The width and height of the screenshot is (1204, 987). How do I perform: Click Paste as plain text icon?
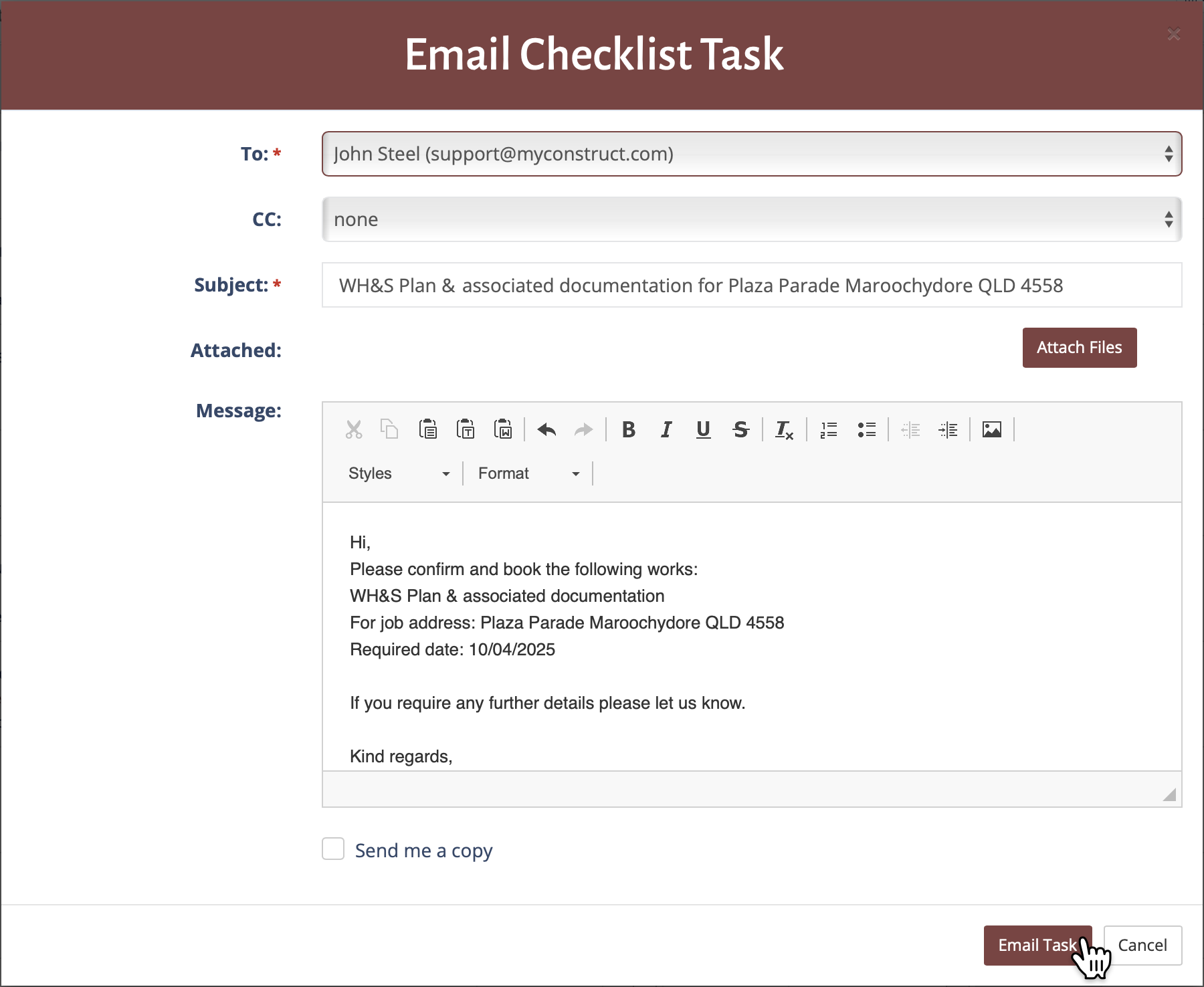(466, 429)
